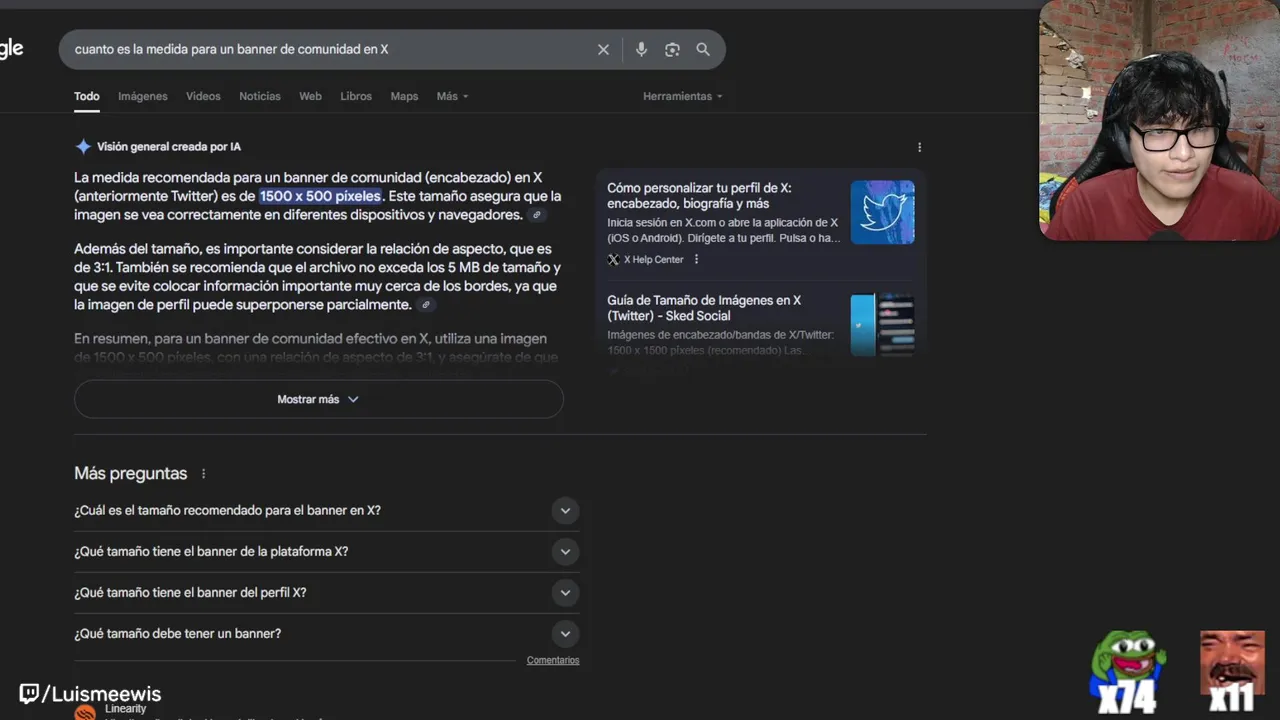Run search with the magnifying glass icon
This screenshot has width=1280, height=720.
tap(703, 49)
